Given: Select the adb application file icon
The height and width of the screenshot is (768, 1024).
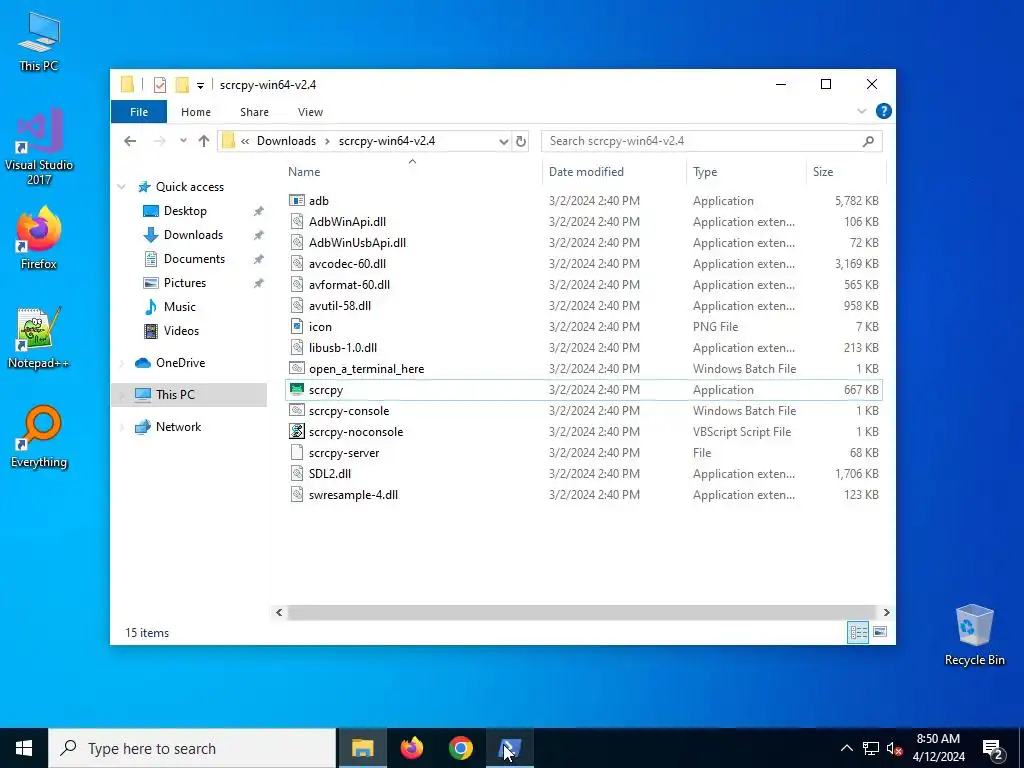Looking at the screenshot, I should pyautogui.click(x=296, y=200).
